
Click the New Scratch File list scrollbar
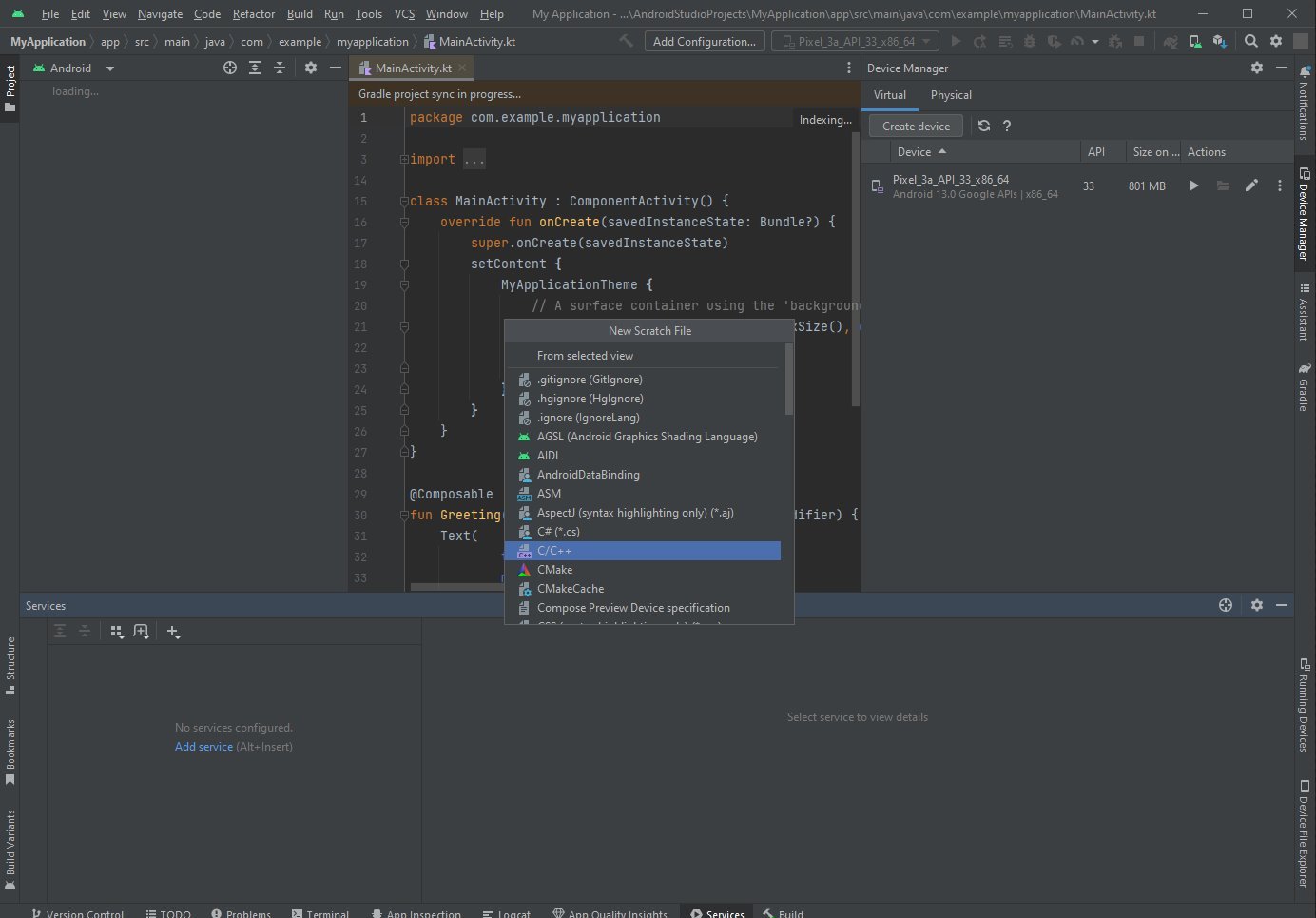[788, 381]
